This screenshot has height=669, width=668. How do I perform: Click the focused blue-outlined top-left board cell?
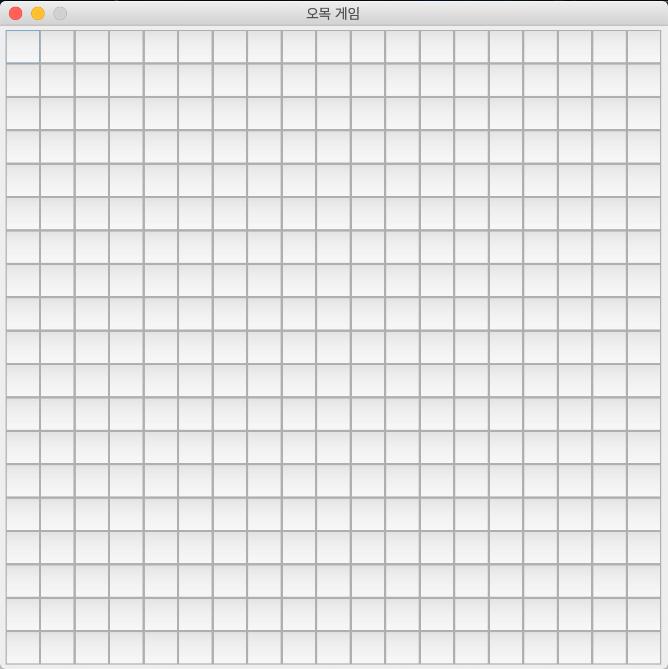(23, 47)
